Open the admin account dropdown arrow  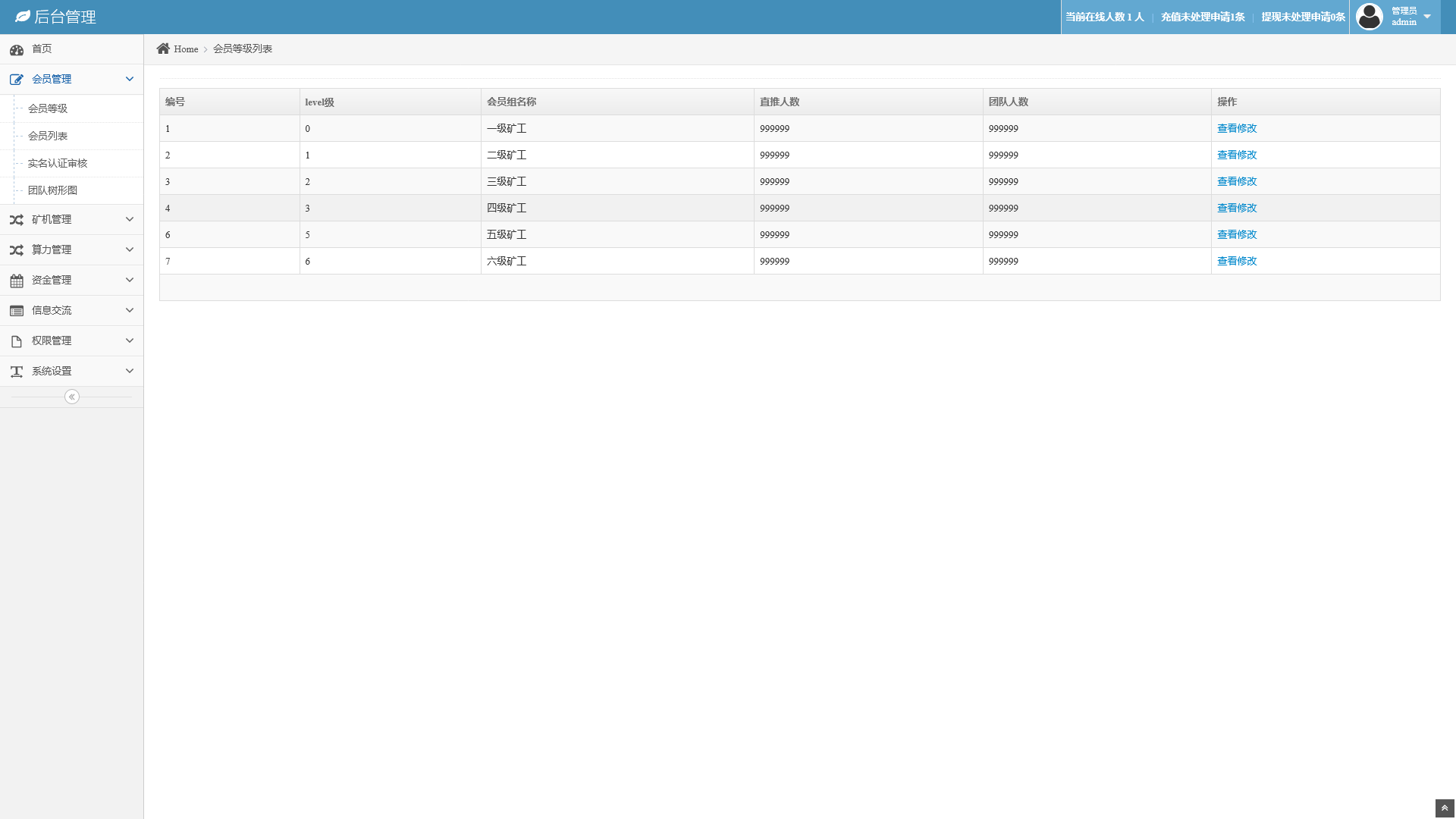point(1427,17)
